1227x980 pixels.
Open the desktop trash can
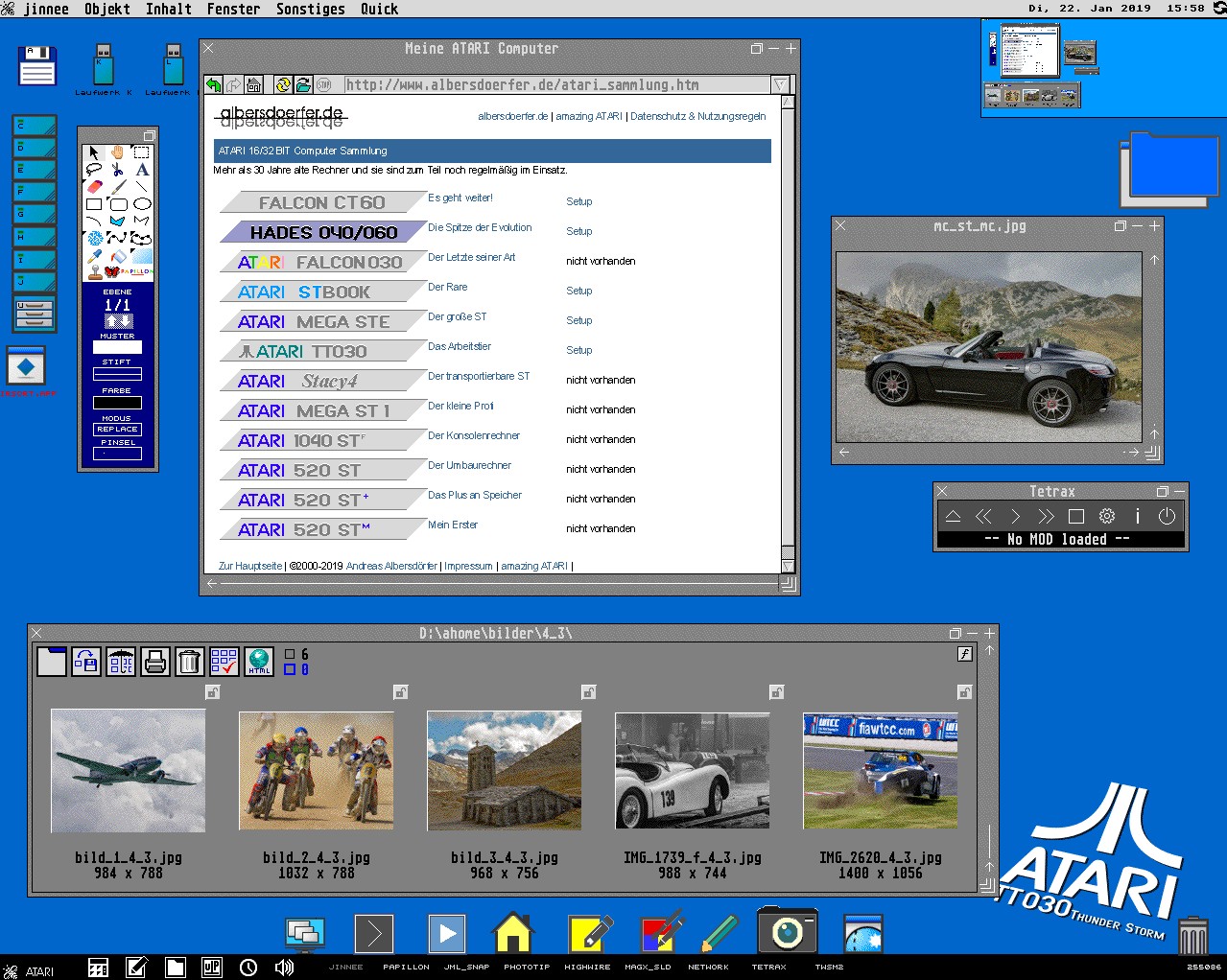tap(1192, 934)
